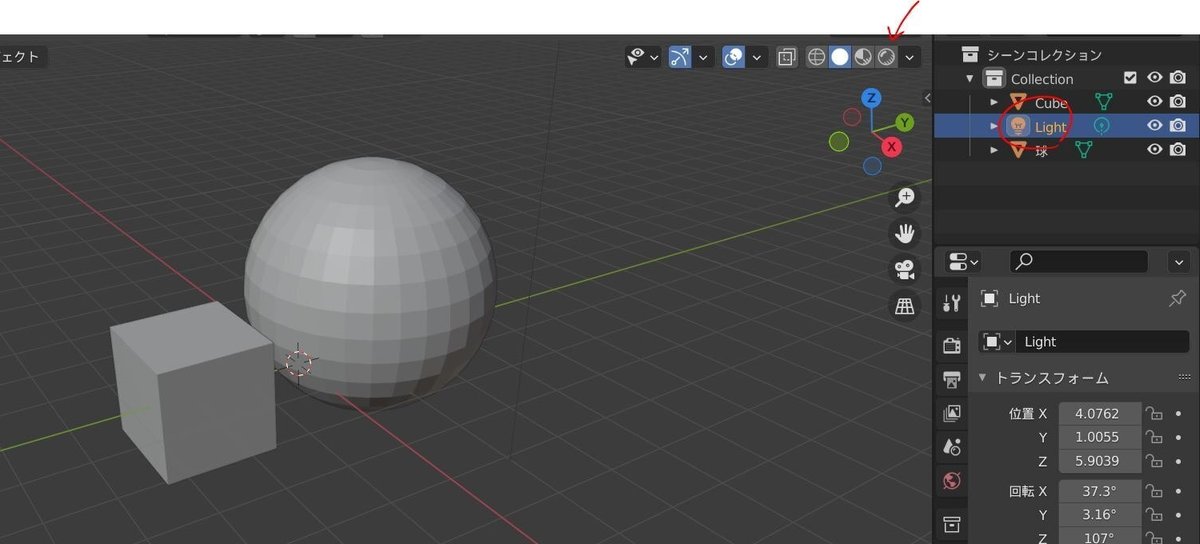Pin the Light properties context
The image size is (1200, 544).
coord(1177,298)
